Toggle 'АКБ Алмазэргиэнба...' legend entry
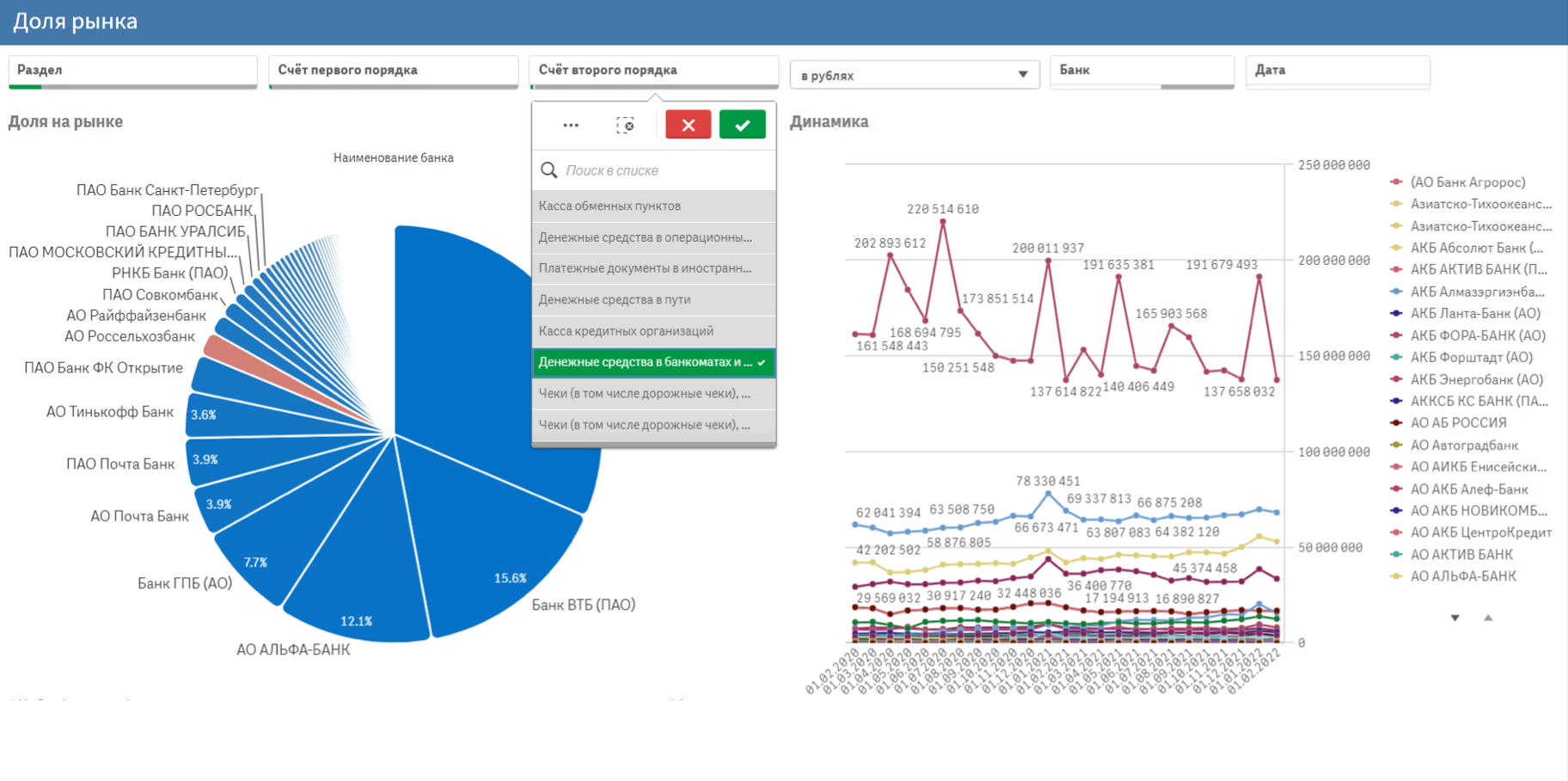Screen dimensions: 1568x781 1467,292
